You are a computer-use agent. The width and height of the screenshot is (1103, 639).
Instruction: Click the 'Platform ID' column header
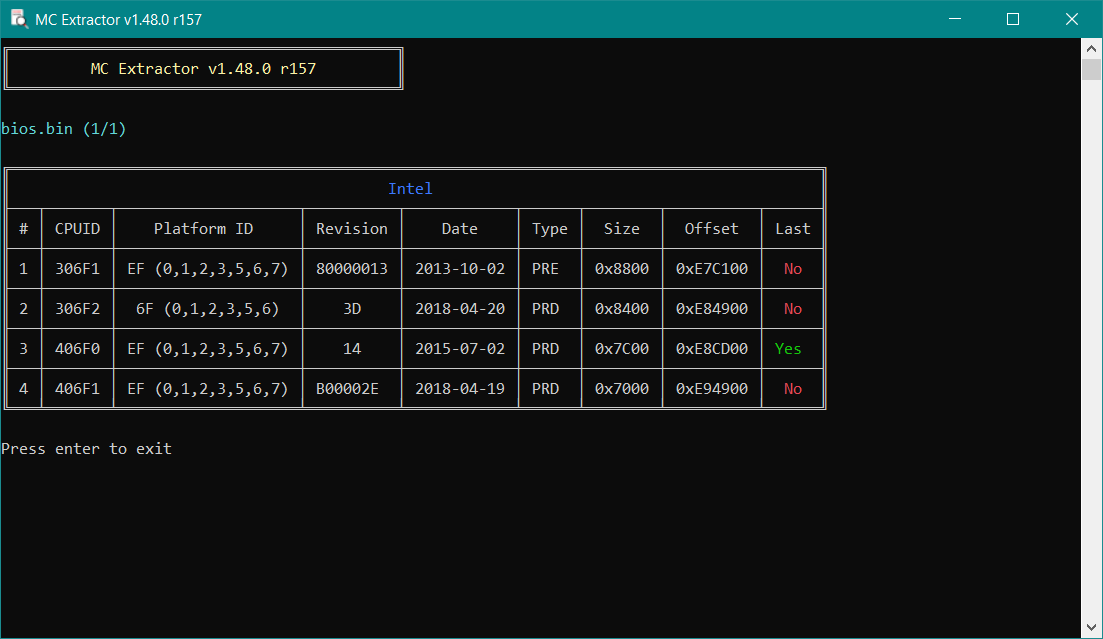tap(203, 229)
